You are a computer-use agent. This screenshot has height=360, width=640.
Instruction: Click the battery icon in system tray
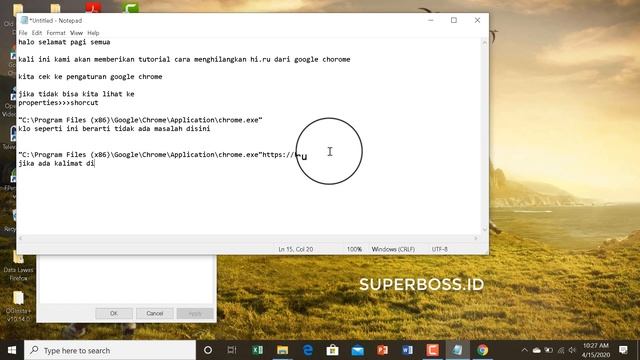[549, 350]
